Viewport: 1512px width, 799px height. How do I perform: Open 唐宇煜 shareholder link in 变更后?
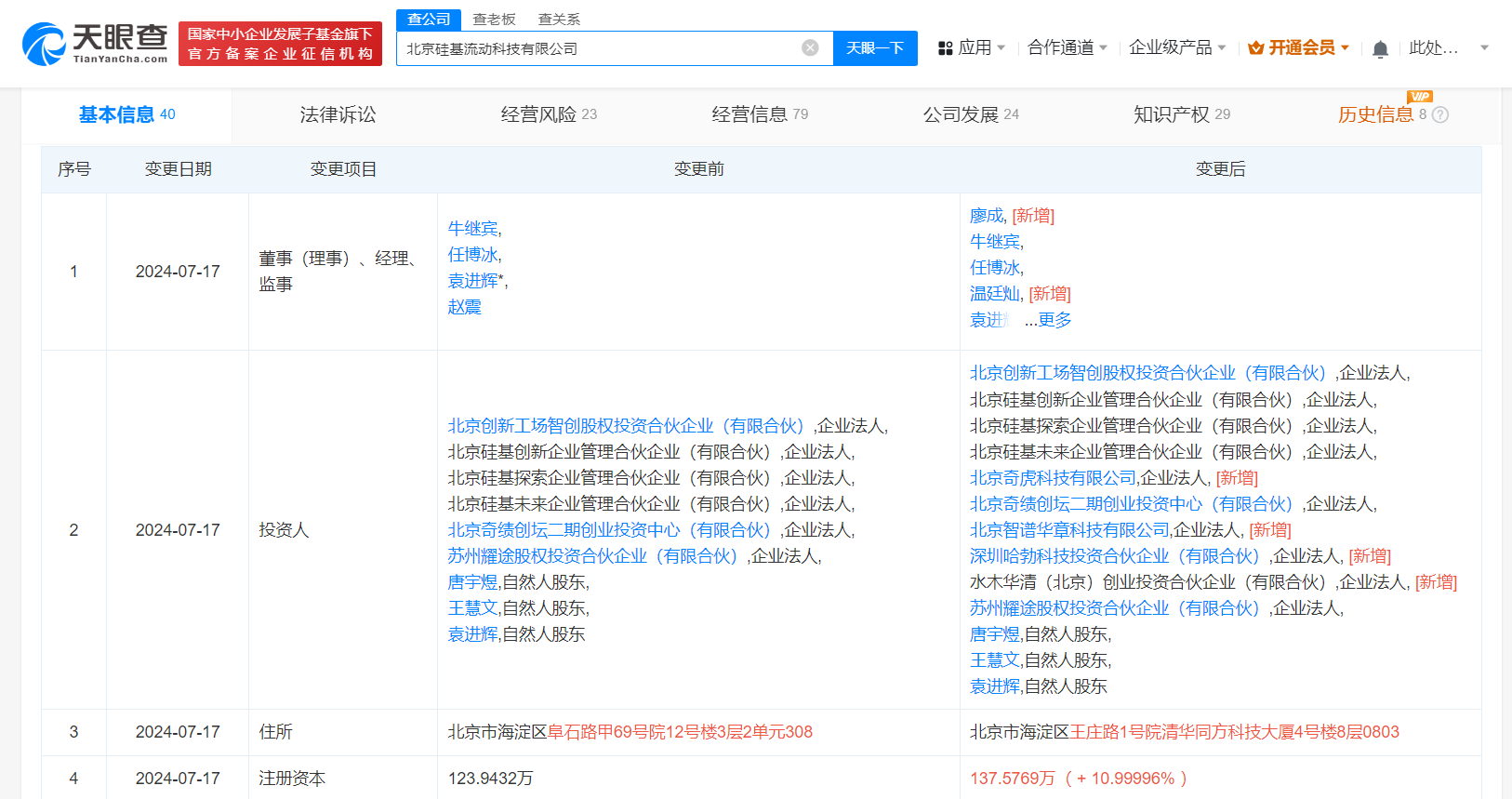tap(995, 634)
